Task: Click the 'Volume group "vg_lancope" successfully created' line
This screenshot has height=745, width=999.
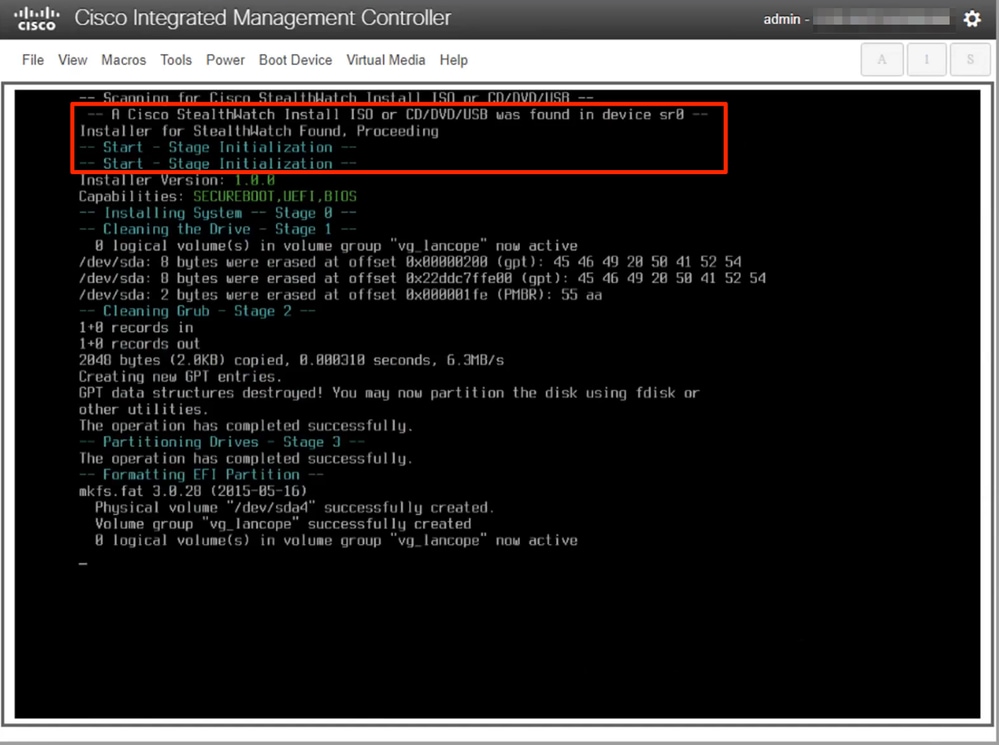Action: (283, 524)
